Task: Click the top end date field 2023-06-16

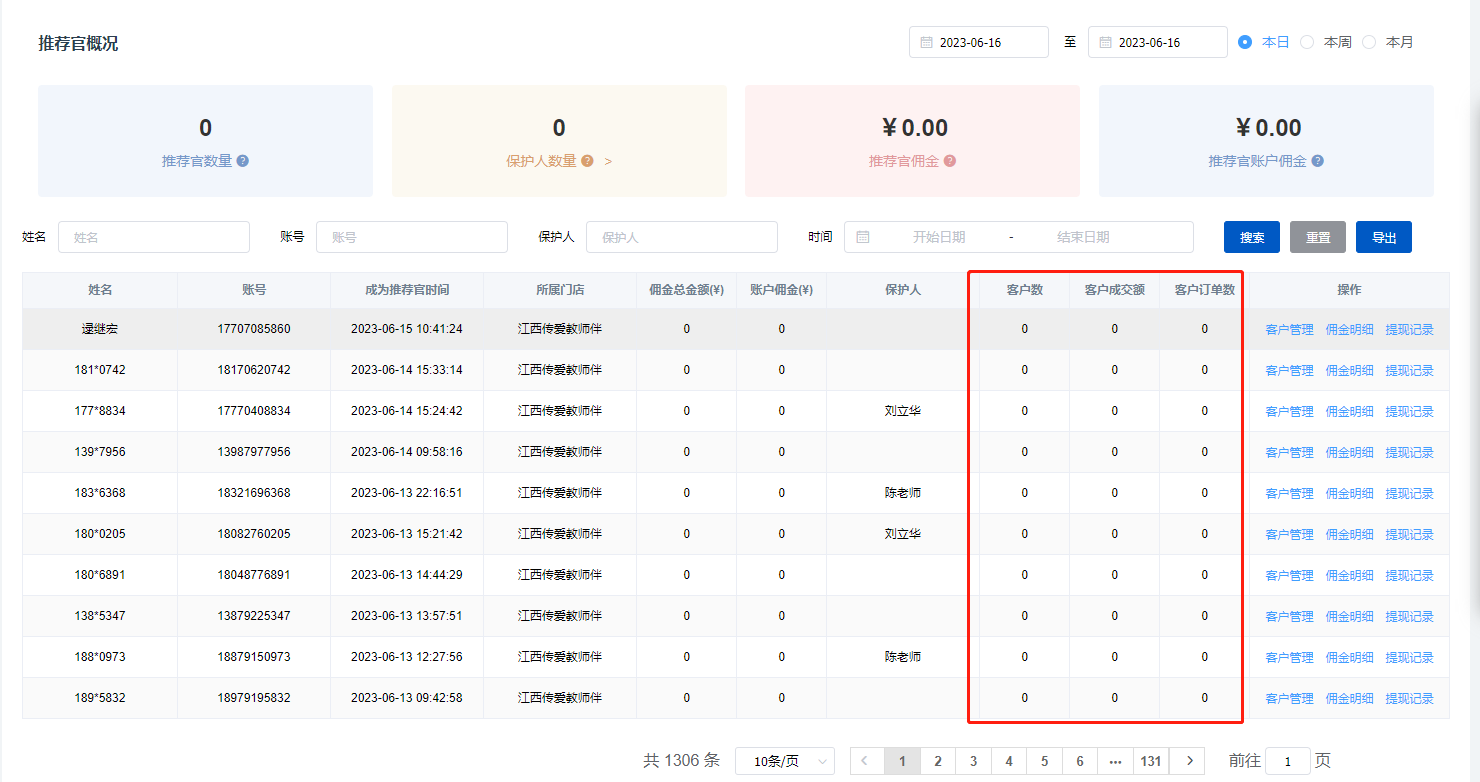Action: click(1158, 42)
